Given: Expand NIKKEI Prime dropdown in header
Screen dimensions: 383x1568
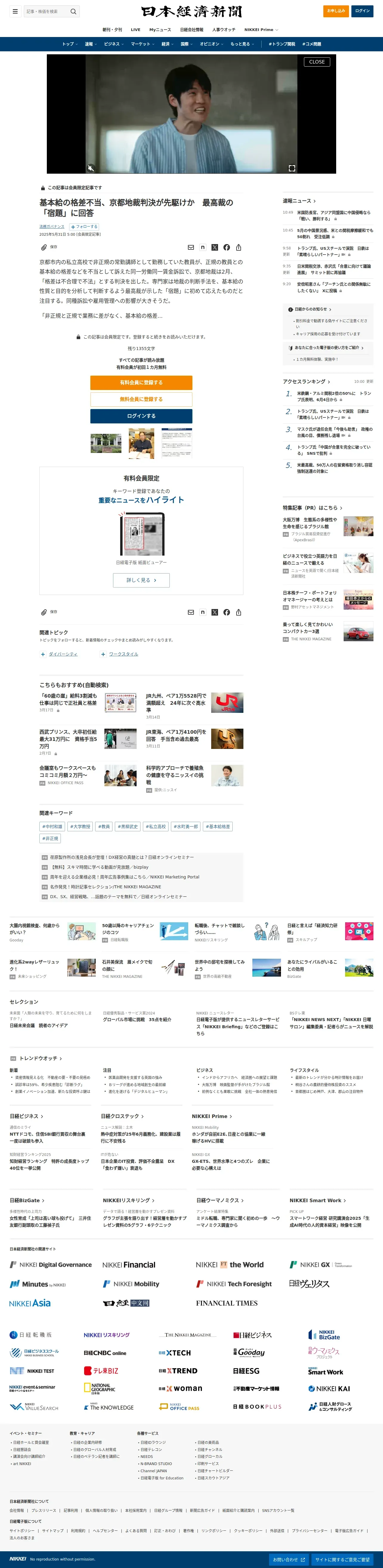Looking at the screenshot, I should 261,30.
